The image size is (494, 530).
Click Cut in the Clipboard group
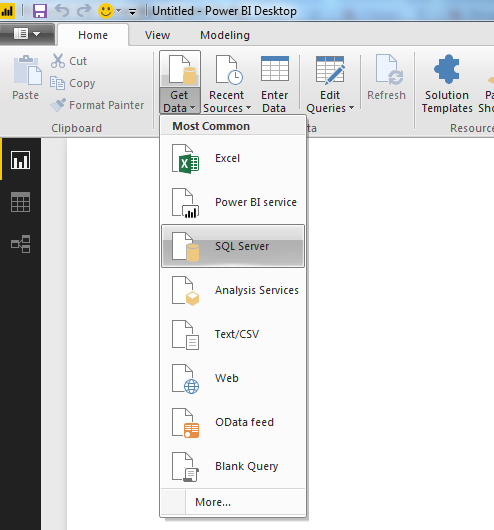(69, 61)
